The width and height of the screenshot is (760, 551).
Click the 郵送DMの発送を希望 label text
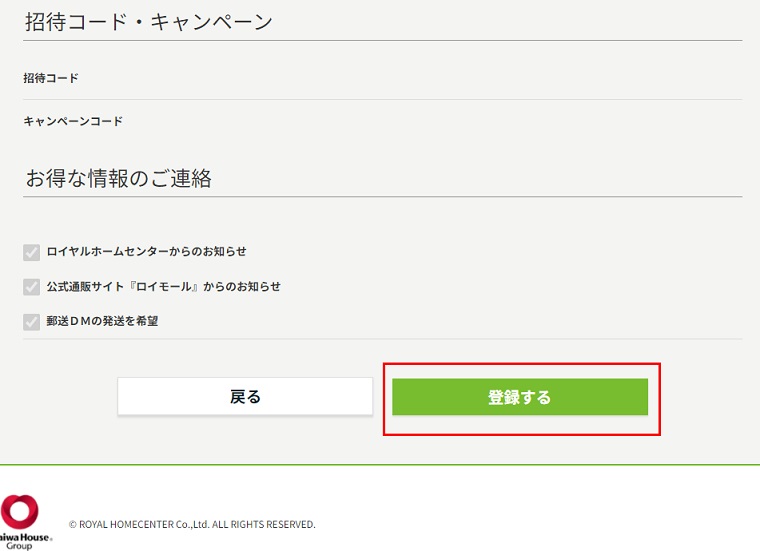pos(102,322)
